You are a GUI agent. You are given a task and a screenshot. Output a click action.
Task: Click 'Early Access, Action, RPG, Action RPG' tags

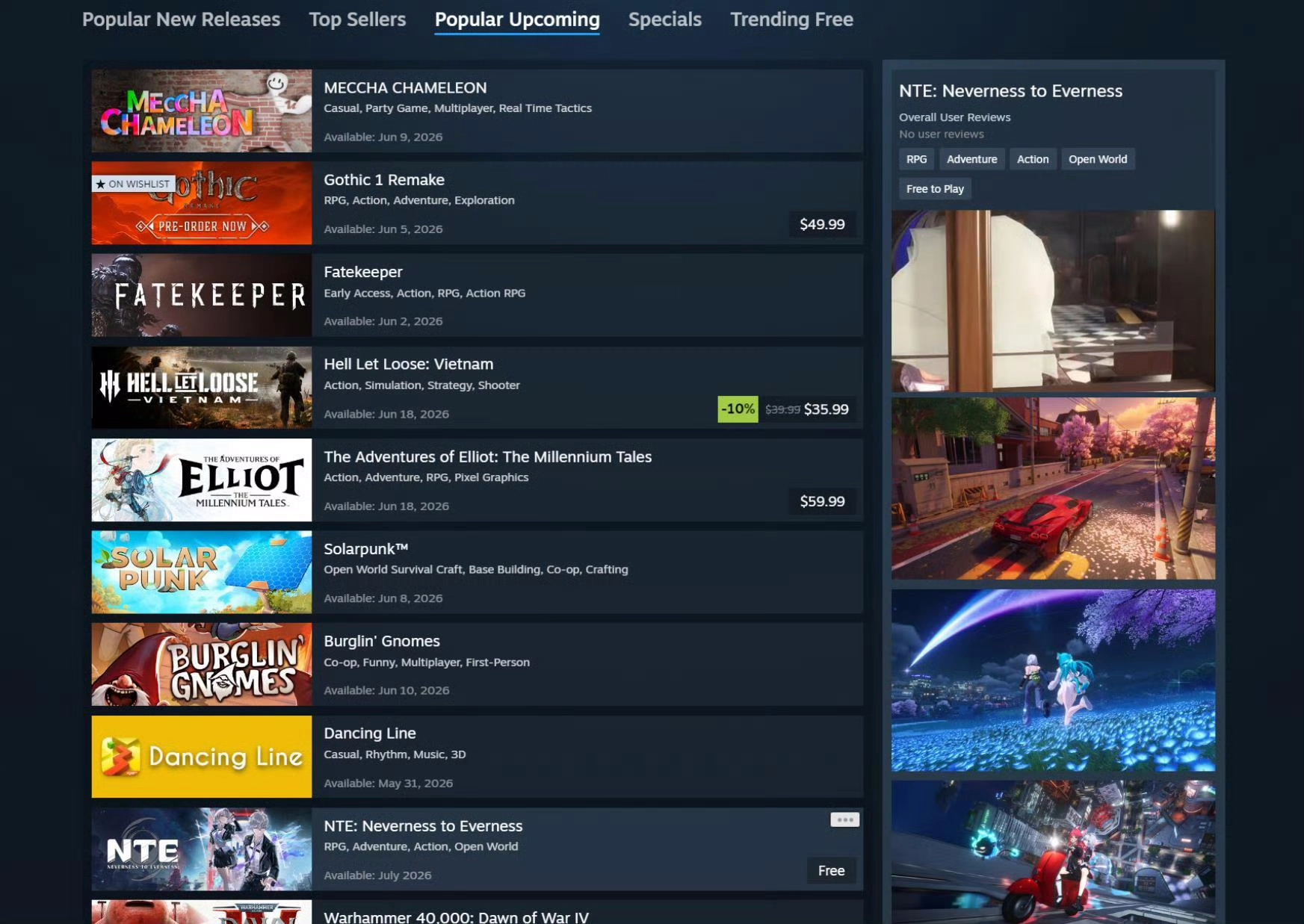(424, 293)
